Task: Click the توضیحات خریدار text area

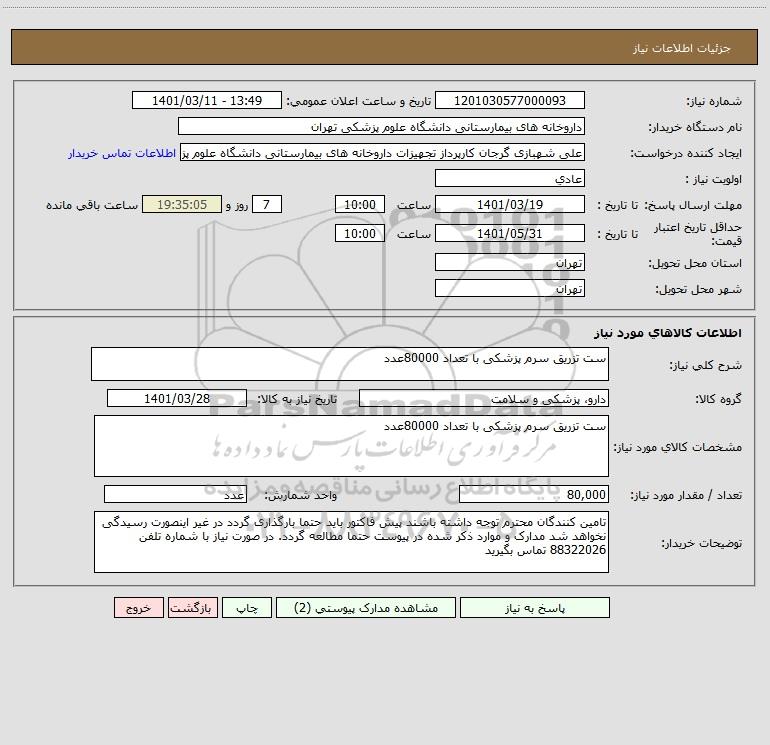Action: pos(351,542)
